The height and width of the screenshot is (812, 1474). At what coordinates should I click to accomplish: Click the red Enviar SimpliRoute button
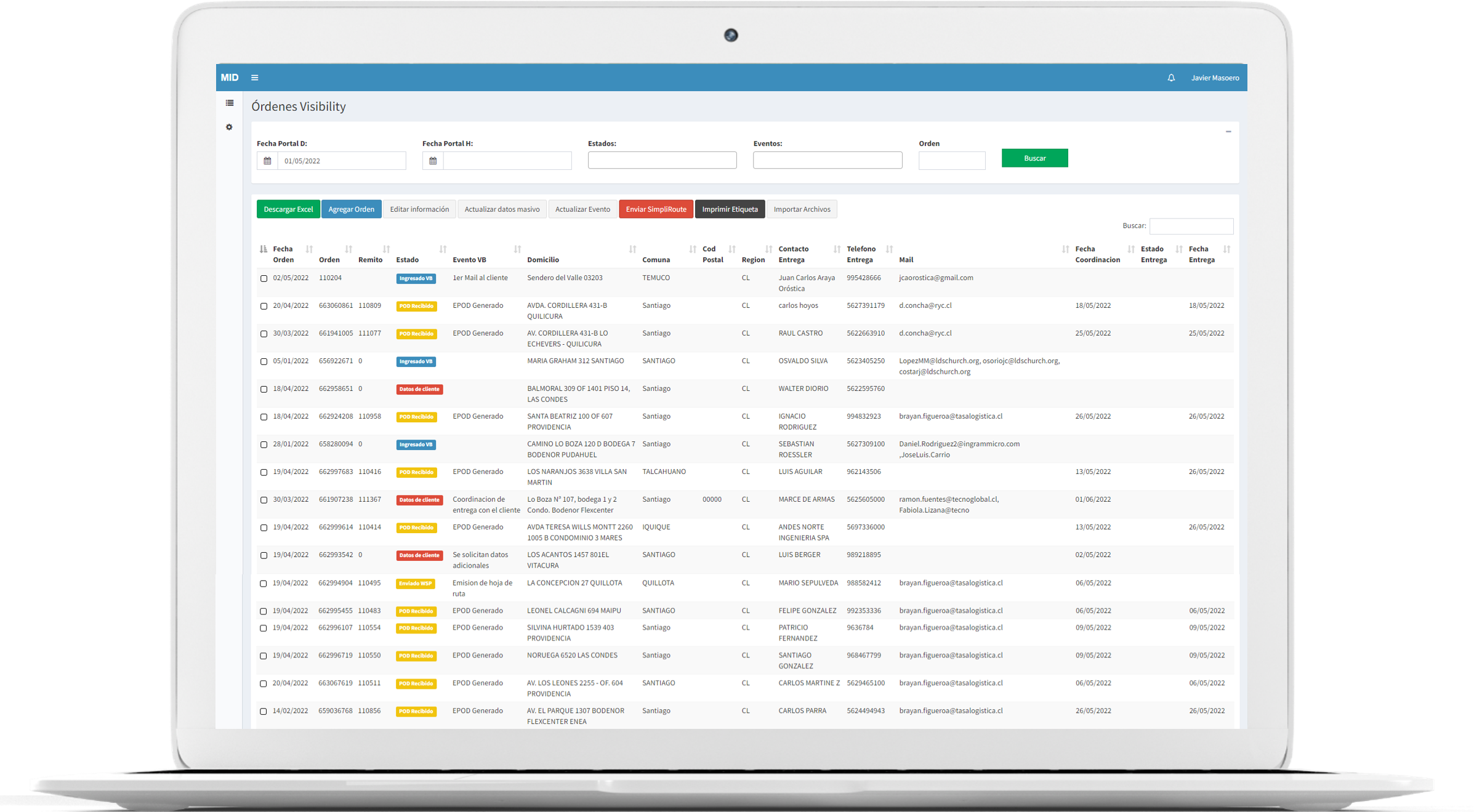[656, 209]
